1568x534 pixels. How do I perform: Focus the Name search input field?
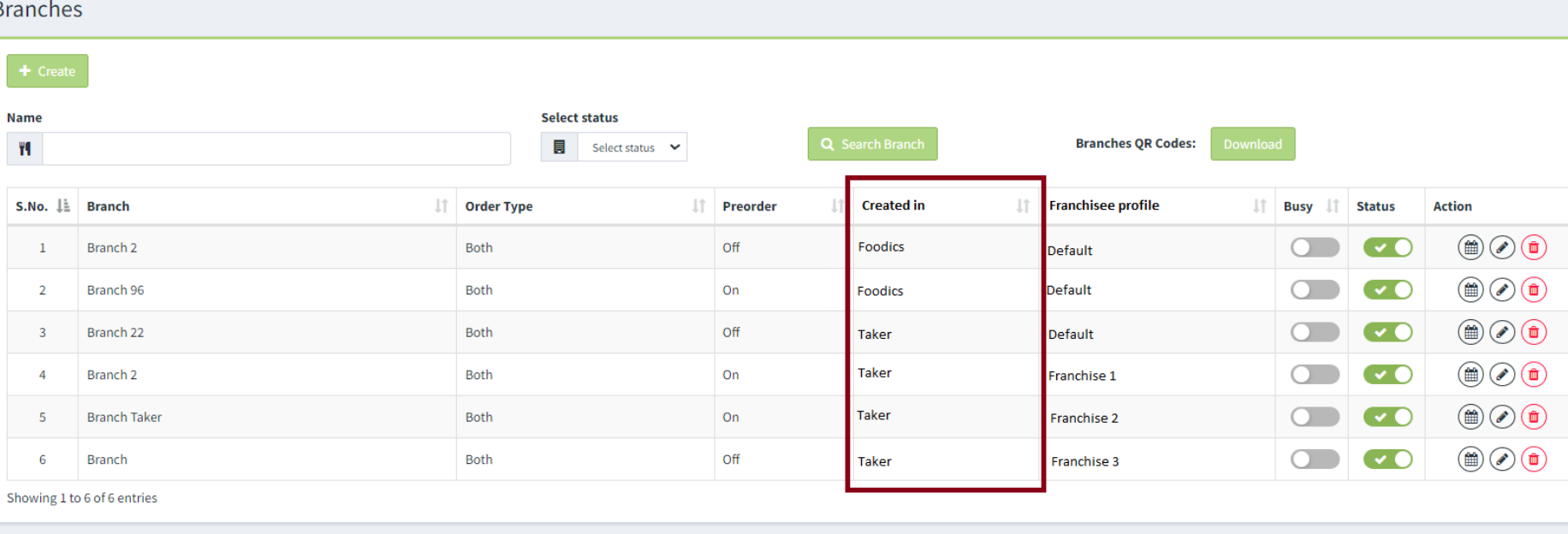276,148
